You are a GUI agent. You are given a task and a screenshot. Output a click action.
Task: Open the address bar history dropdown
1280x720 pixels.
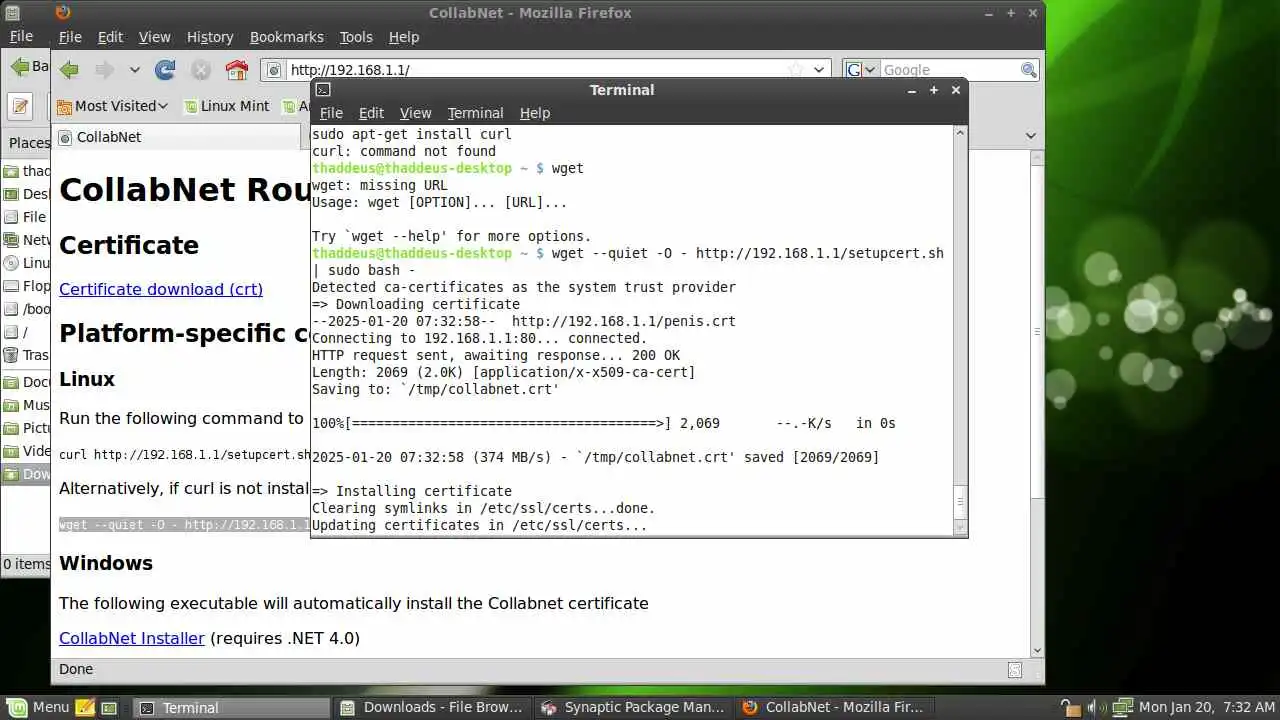(819, 70)
